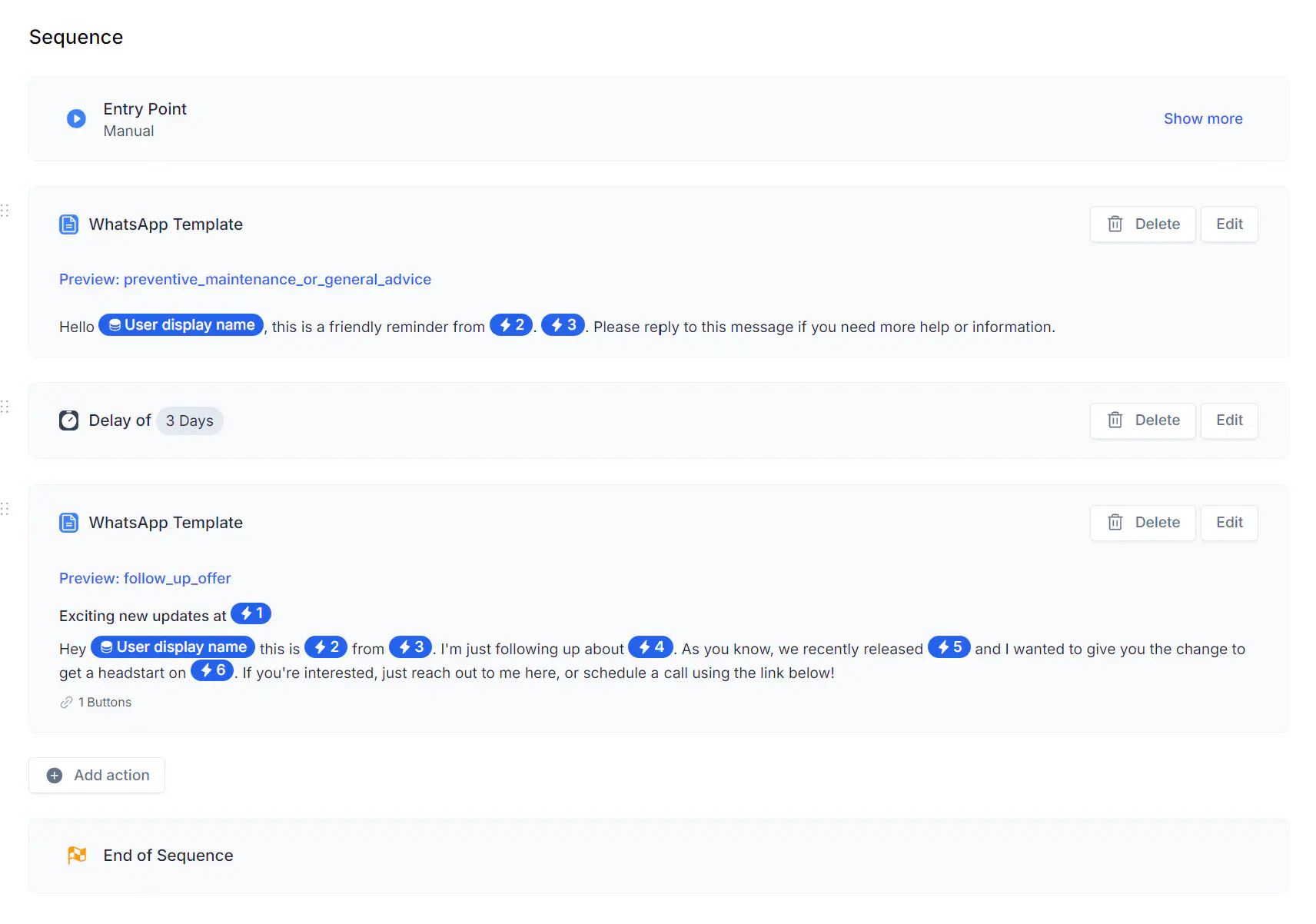Delete the 3 Days delay step
The image size is (1316, 924).
tap(1143, 420)
